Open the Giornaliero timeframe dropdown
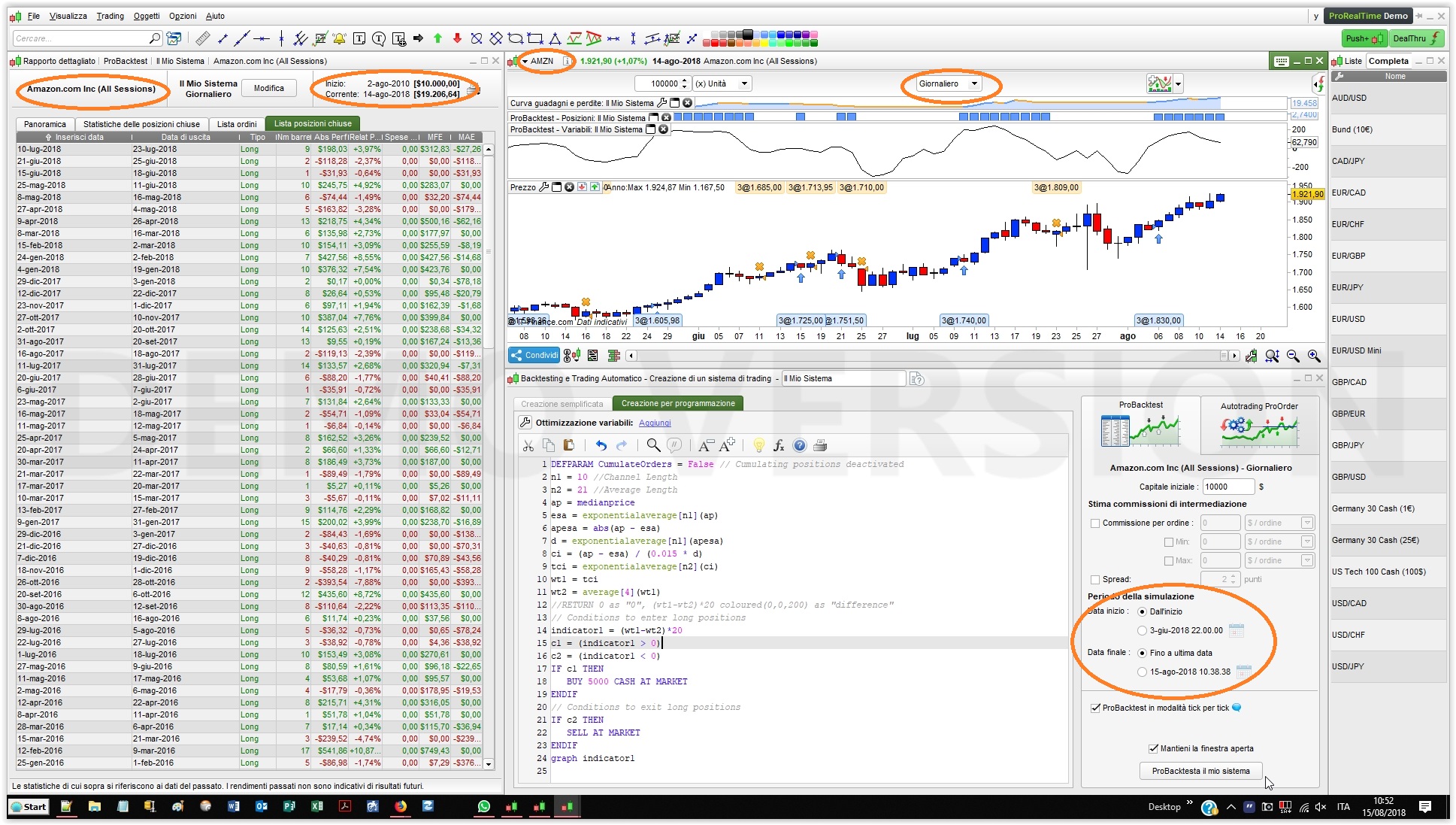This screenshot has width=1456, height=825. point(949,83)
